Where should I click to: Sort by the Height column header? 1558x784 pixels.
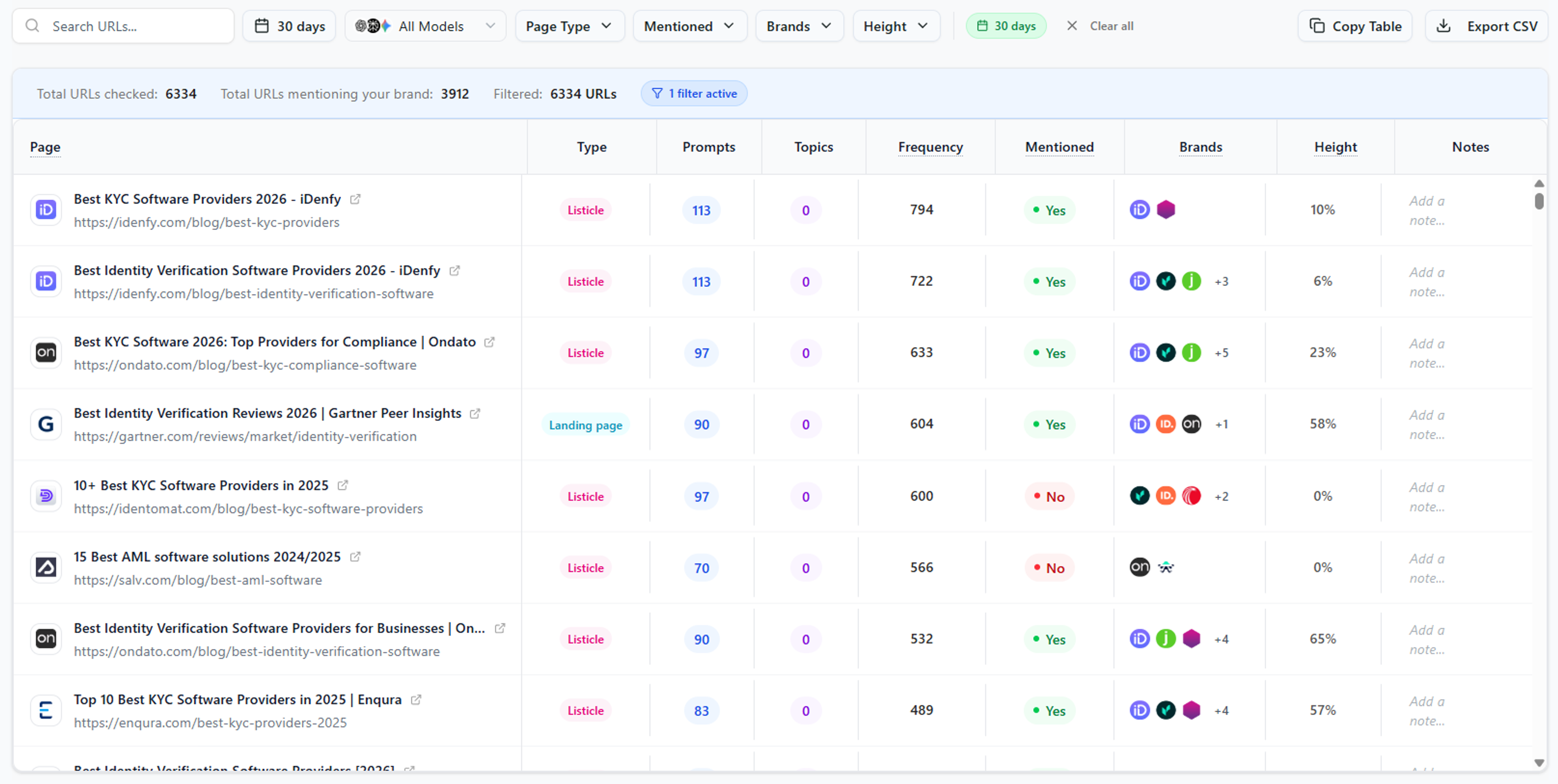(x=1335, y=147)
